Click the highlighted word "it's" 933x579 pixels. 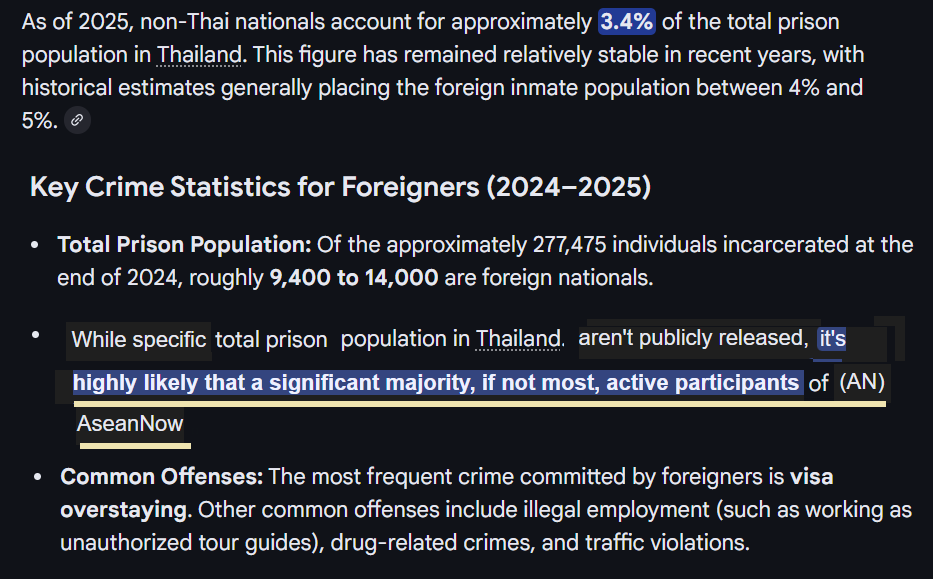pyautogui.click(x=832, y=339)
